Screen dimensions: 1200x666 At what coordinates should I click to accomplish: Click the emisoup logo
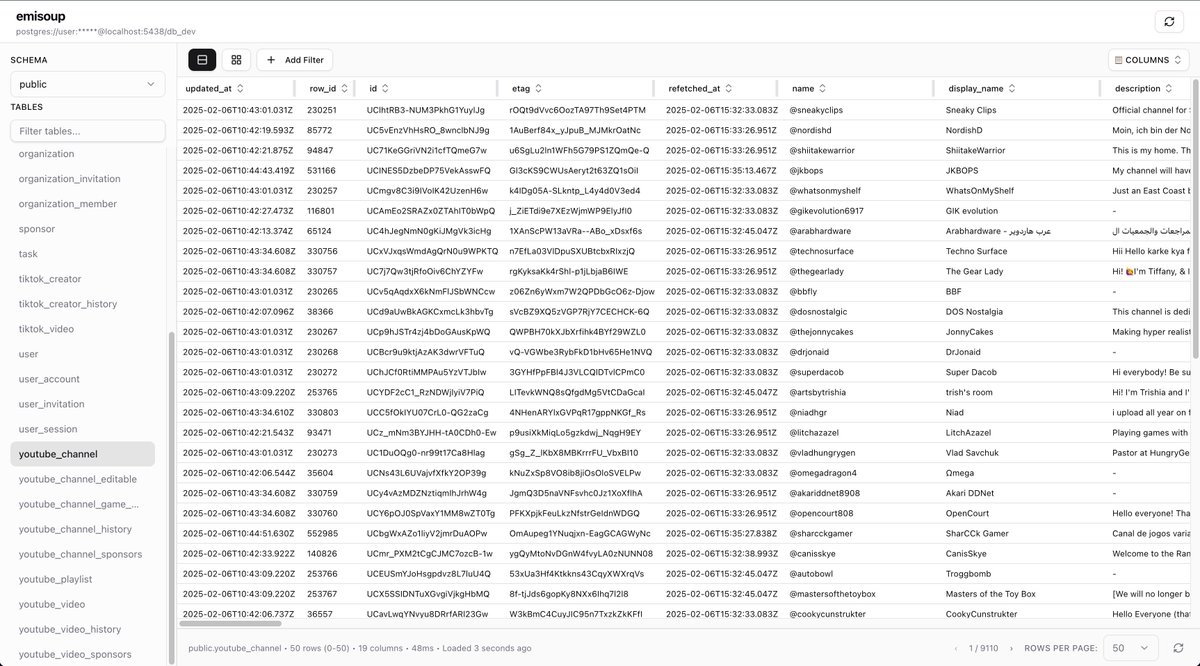point(38,15)
